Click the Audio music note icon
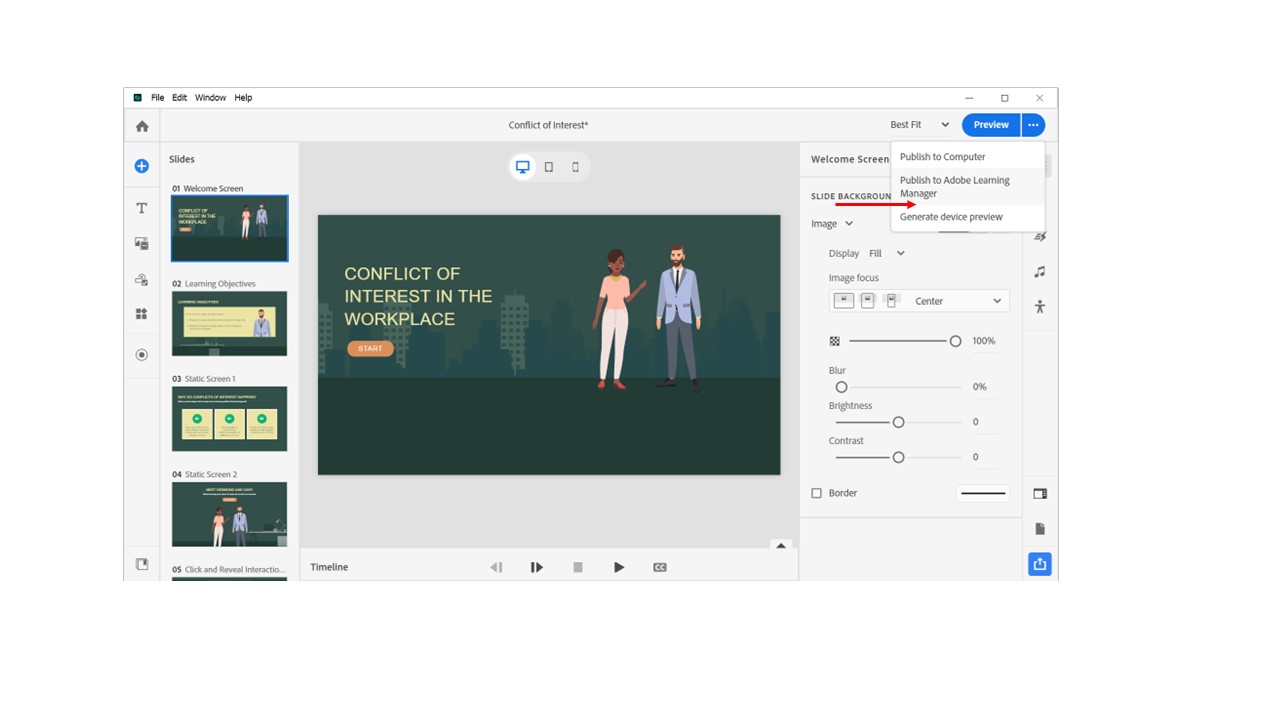 [1040, 272]
